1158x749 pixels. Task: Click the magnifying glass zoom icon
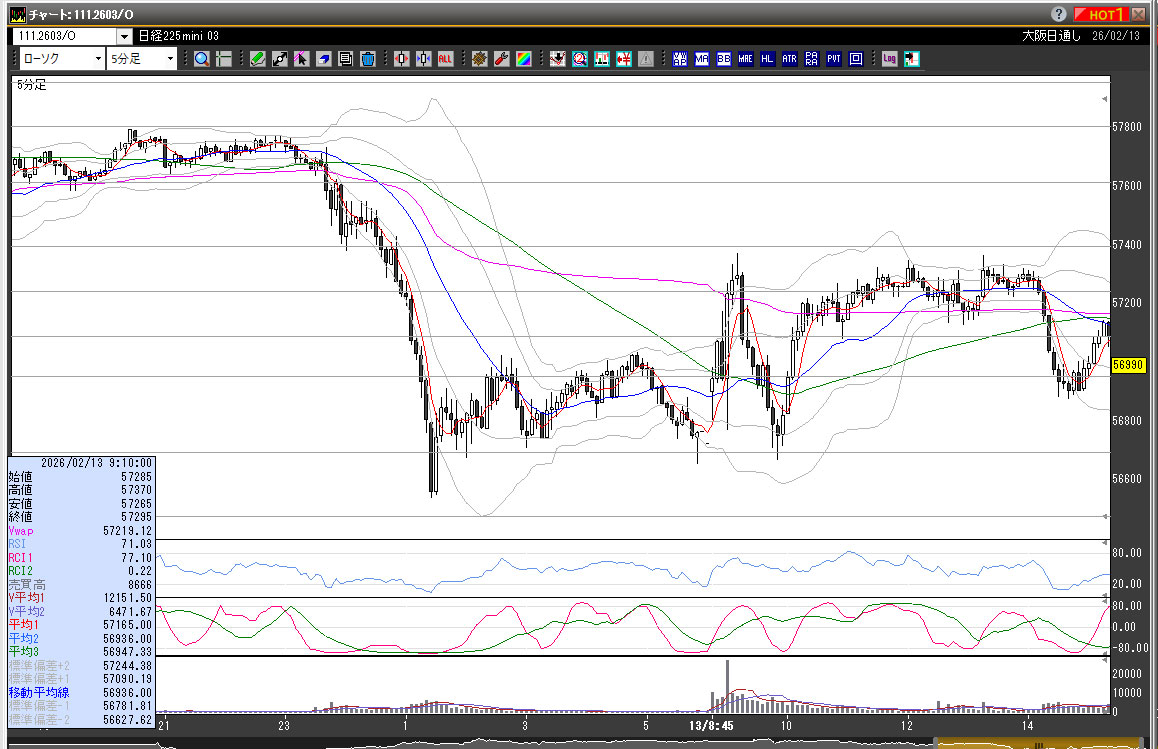(202, 59)
